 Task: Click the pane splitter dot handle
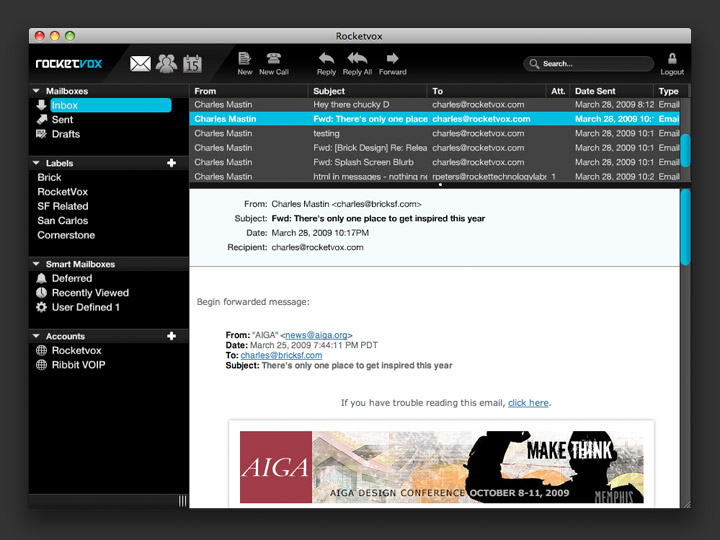tap(440, 185)
